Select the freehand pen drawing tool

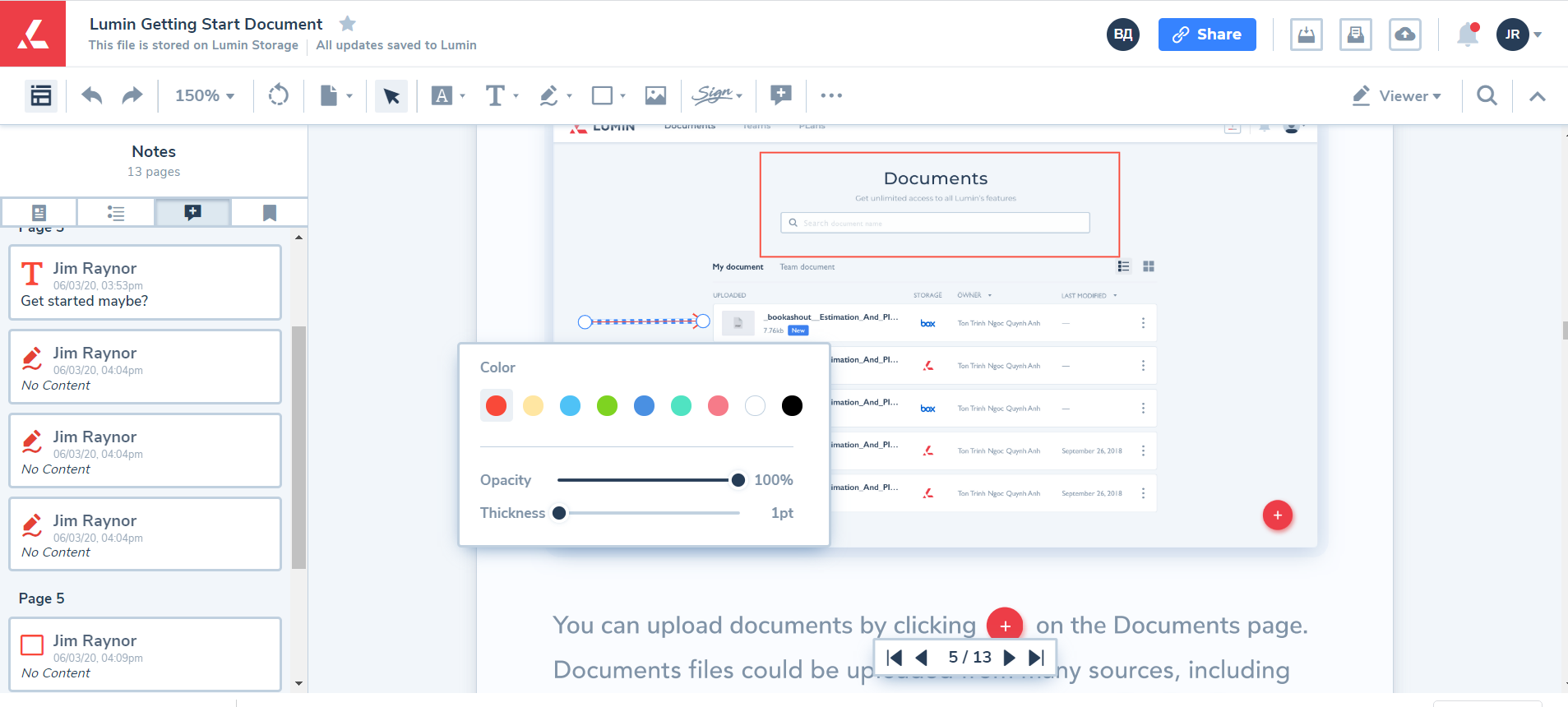click(548, 96)
